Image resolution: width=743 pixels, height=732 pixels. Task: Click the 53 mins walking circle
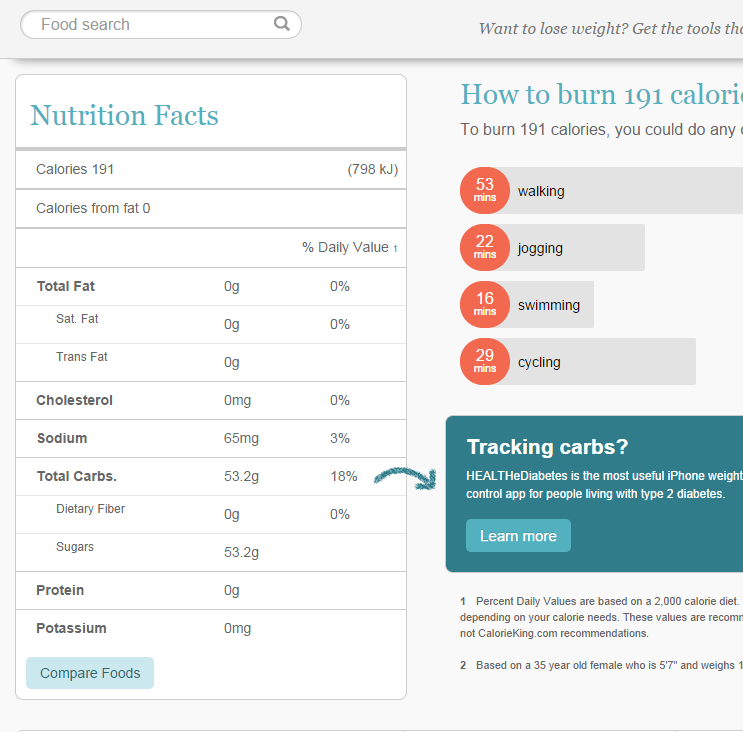tap(485, 191)
